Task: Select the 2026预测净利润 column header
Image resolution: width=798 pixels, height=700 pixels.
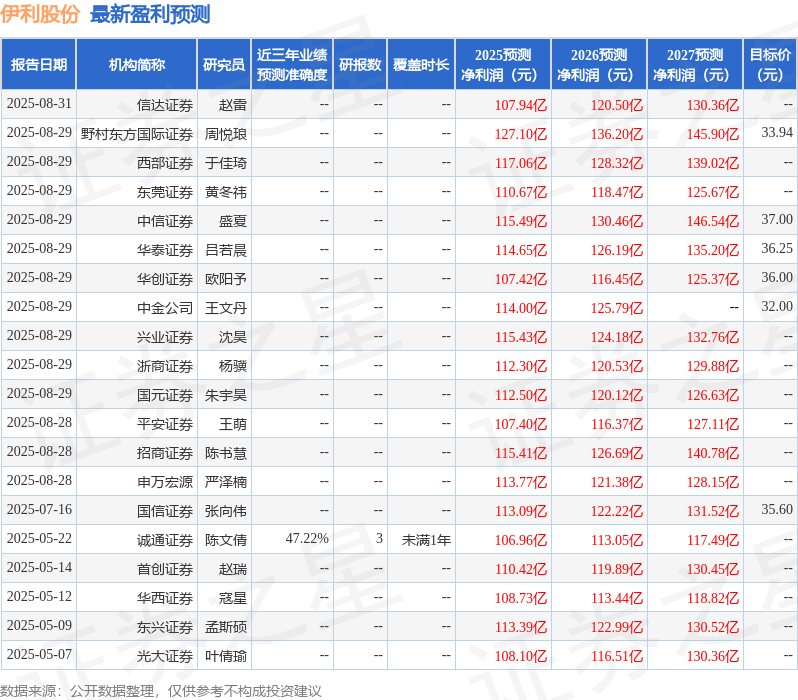Action: (599, 65)
